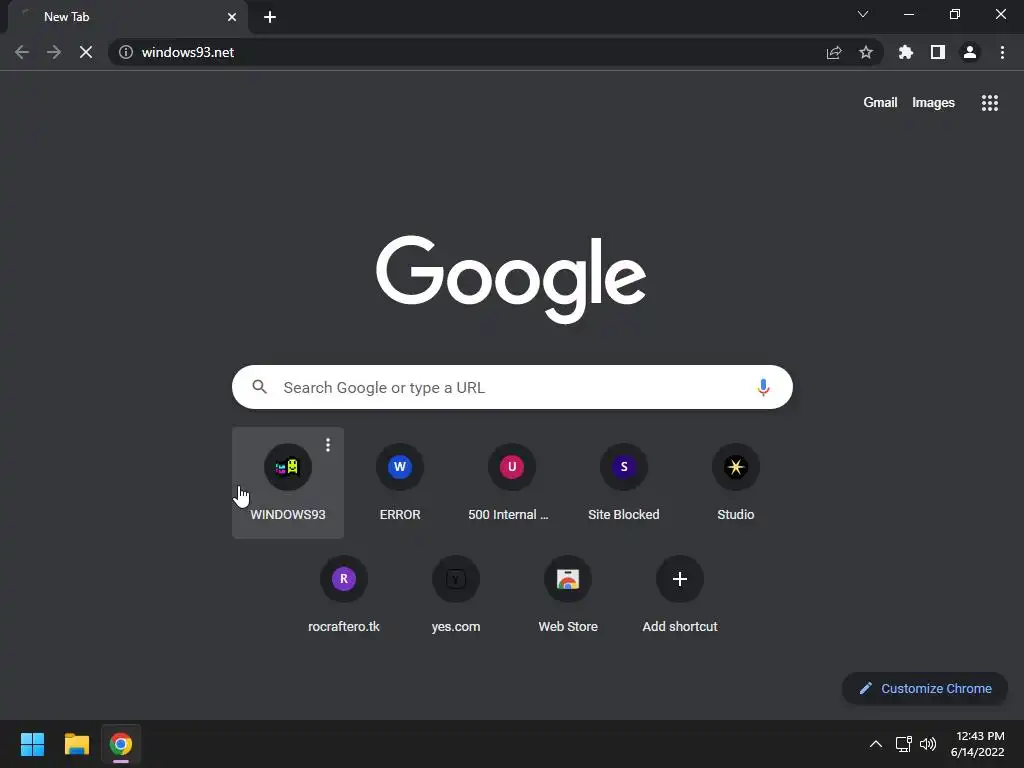This screenshot has height=768, width=1024.
Task: Open network status in tray
Action: point(904,744)
